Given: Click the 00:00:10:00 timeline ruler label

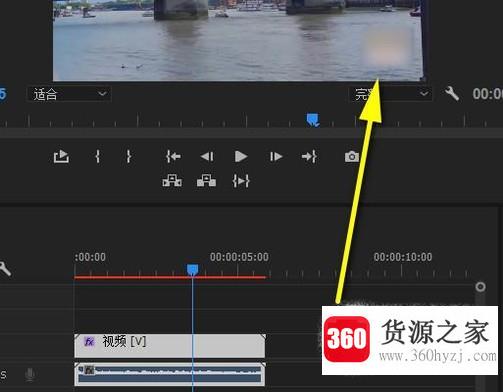Looking at the screenshot, I should tap(403, 257).
